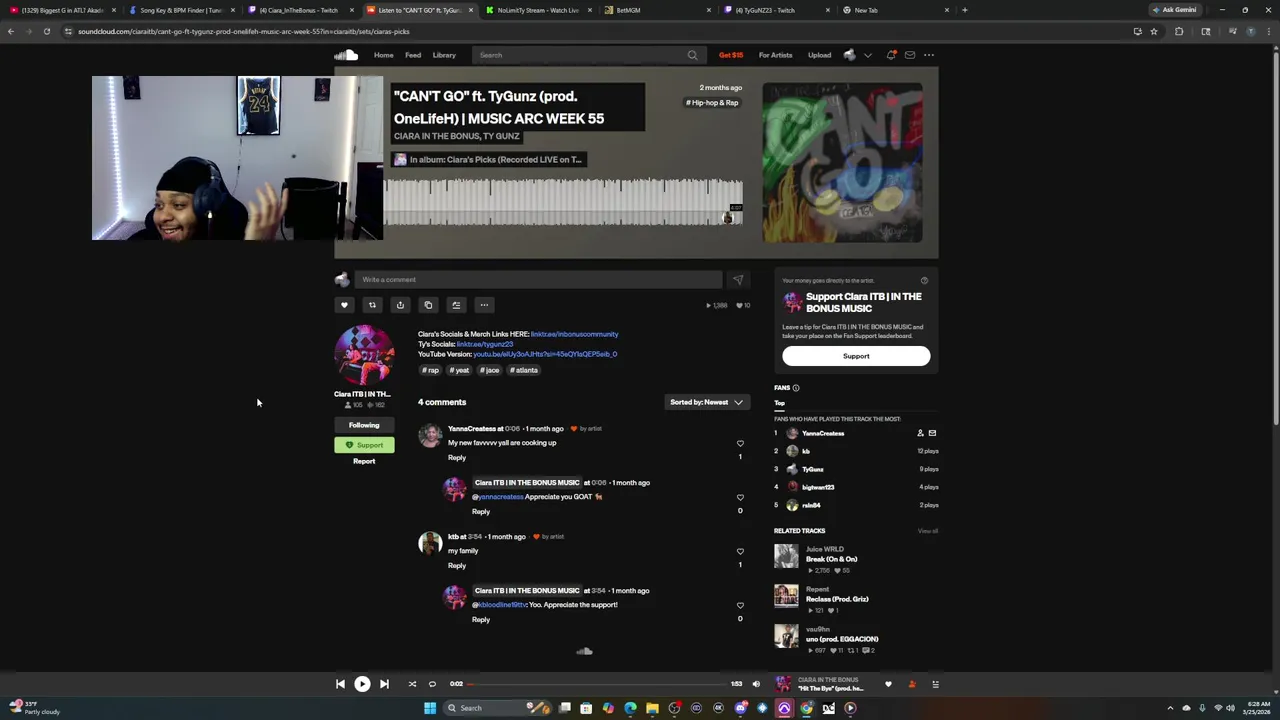Click the copy link icon
Image resolution: width=1280 pixels, height=720 pixels.
pos(428,305)
